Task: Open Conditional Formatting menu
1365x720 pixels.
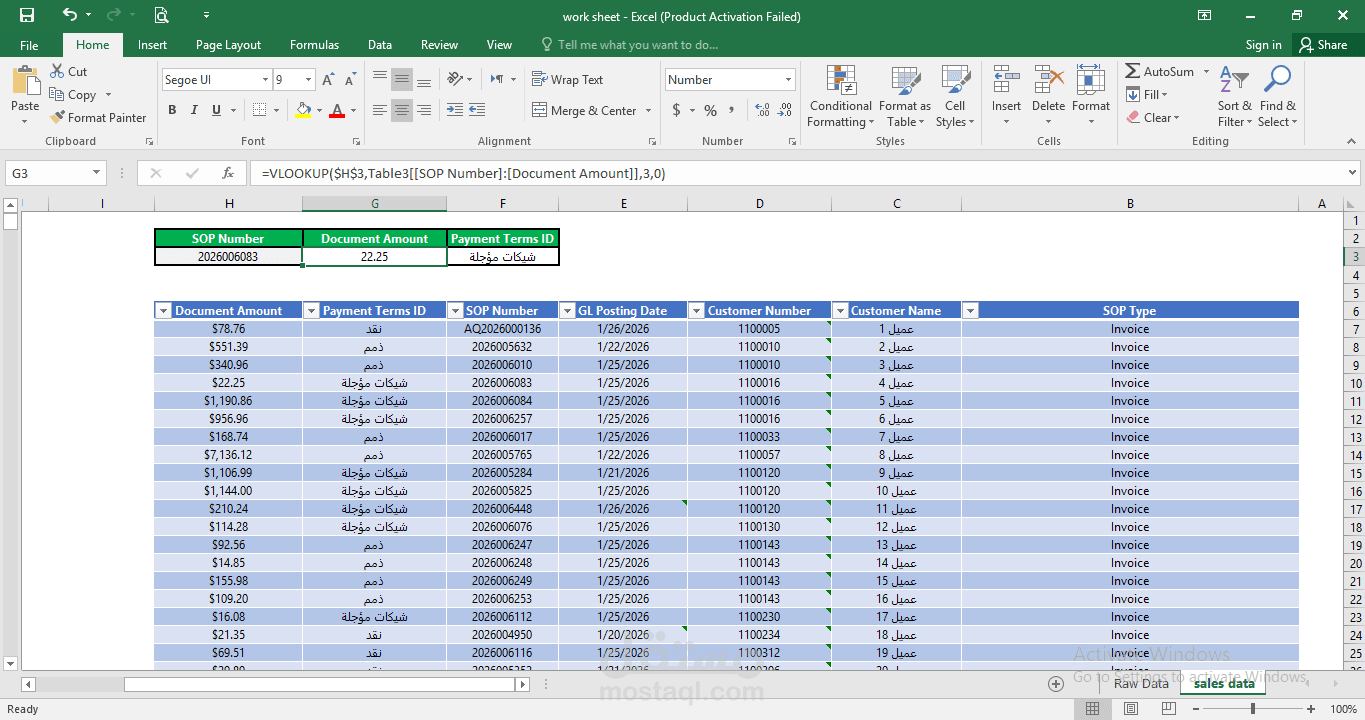Action: [840, 97]
